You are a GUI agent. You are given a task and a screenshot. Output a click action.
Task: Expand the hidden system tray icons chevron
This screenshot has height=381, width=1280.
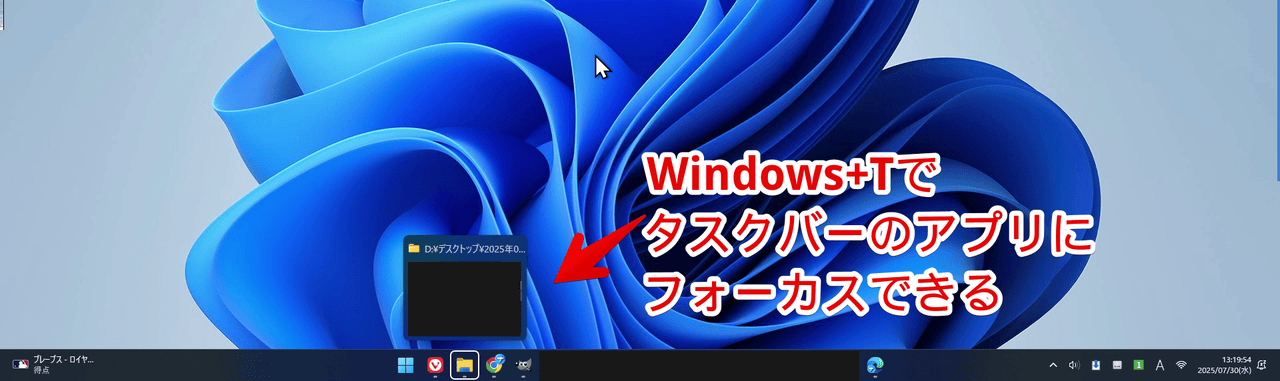click(1052, 365)
